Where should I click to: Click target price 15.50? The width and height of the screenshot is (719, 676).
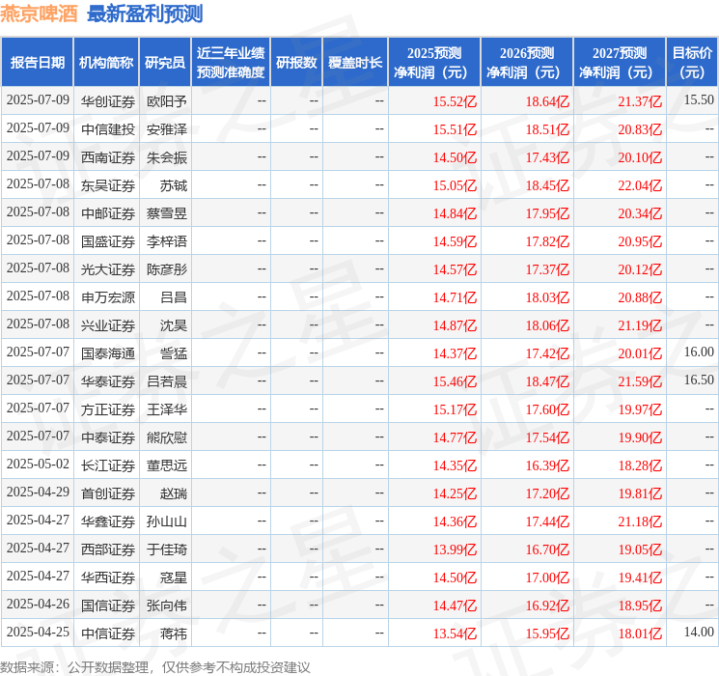[x=699, y=100]
